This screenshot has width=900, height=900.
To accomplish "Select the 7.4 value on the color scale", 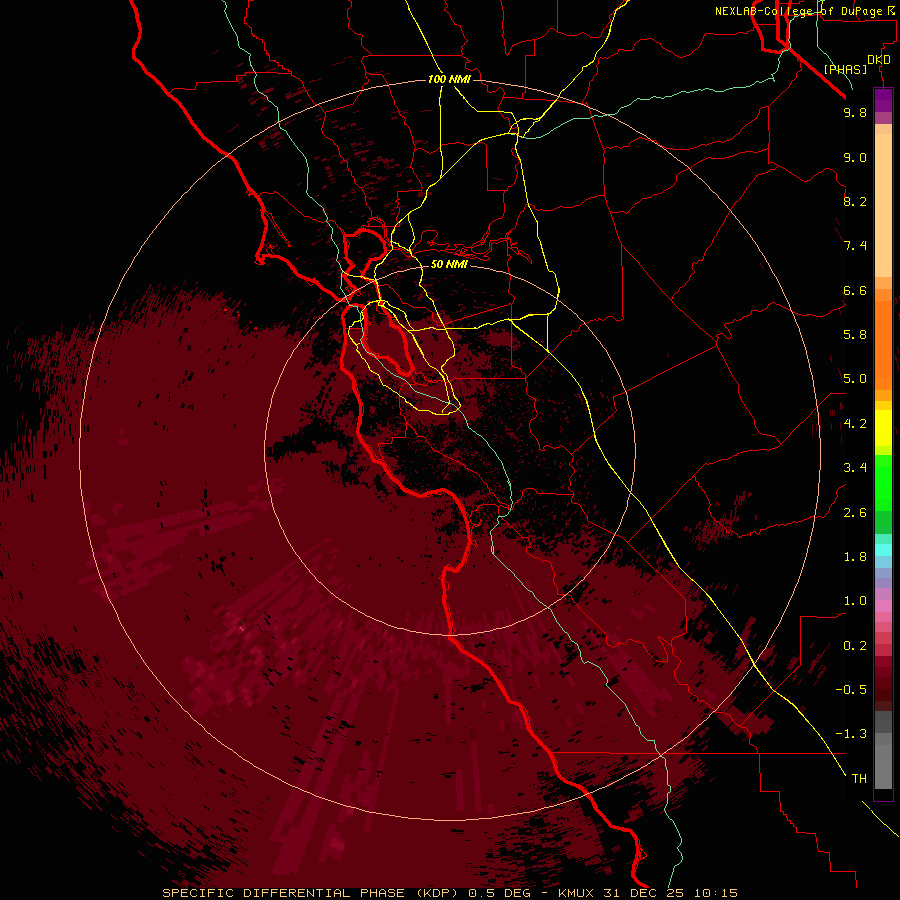I will (855, 246).
